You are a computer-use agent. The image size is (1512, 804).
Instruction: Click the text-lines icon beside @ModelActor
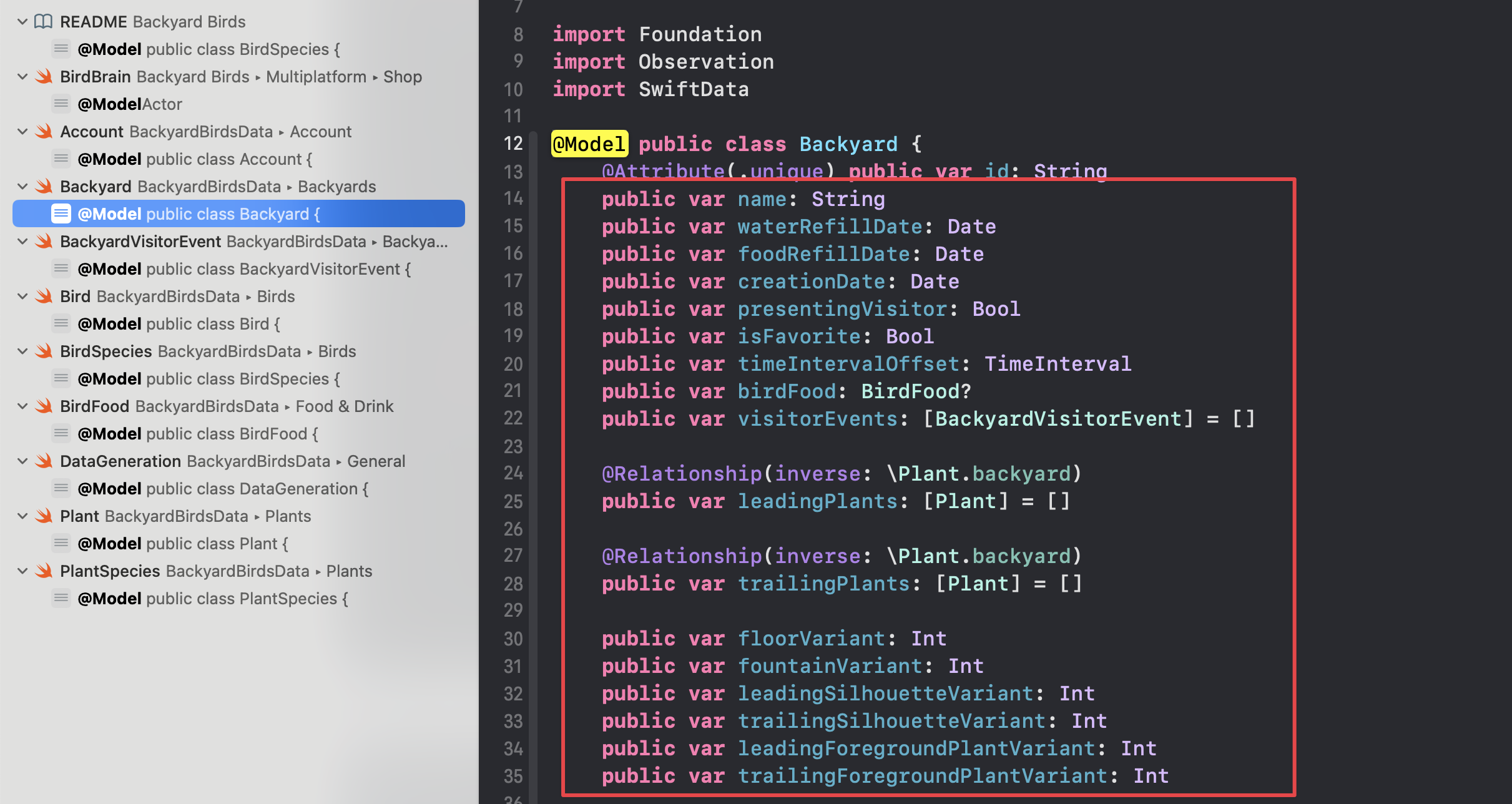click(x=61, y=104)
